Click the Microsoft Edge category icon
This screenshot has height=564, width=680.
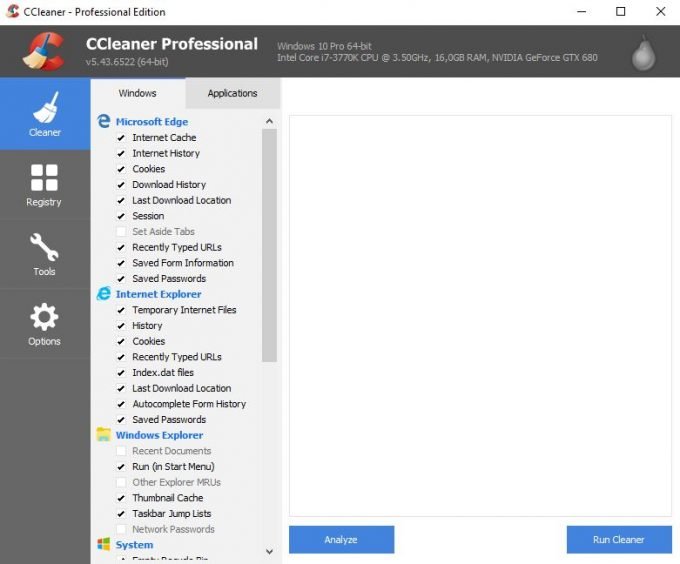(104, 121)
